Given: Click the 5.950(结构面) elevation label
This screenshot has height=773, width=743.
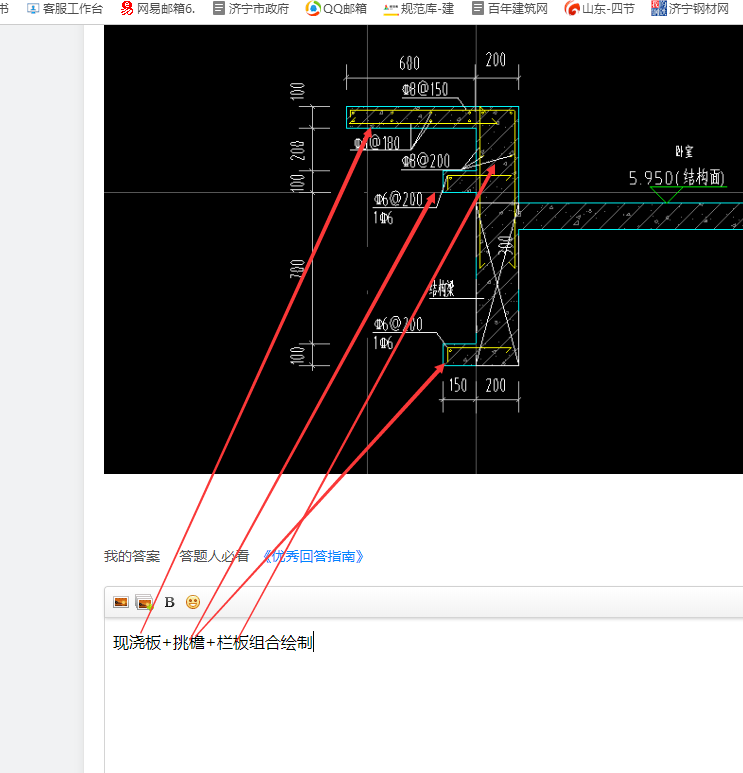Looking at the screenshot, I should [676, 178].
